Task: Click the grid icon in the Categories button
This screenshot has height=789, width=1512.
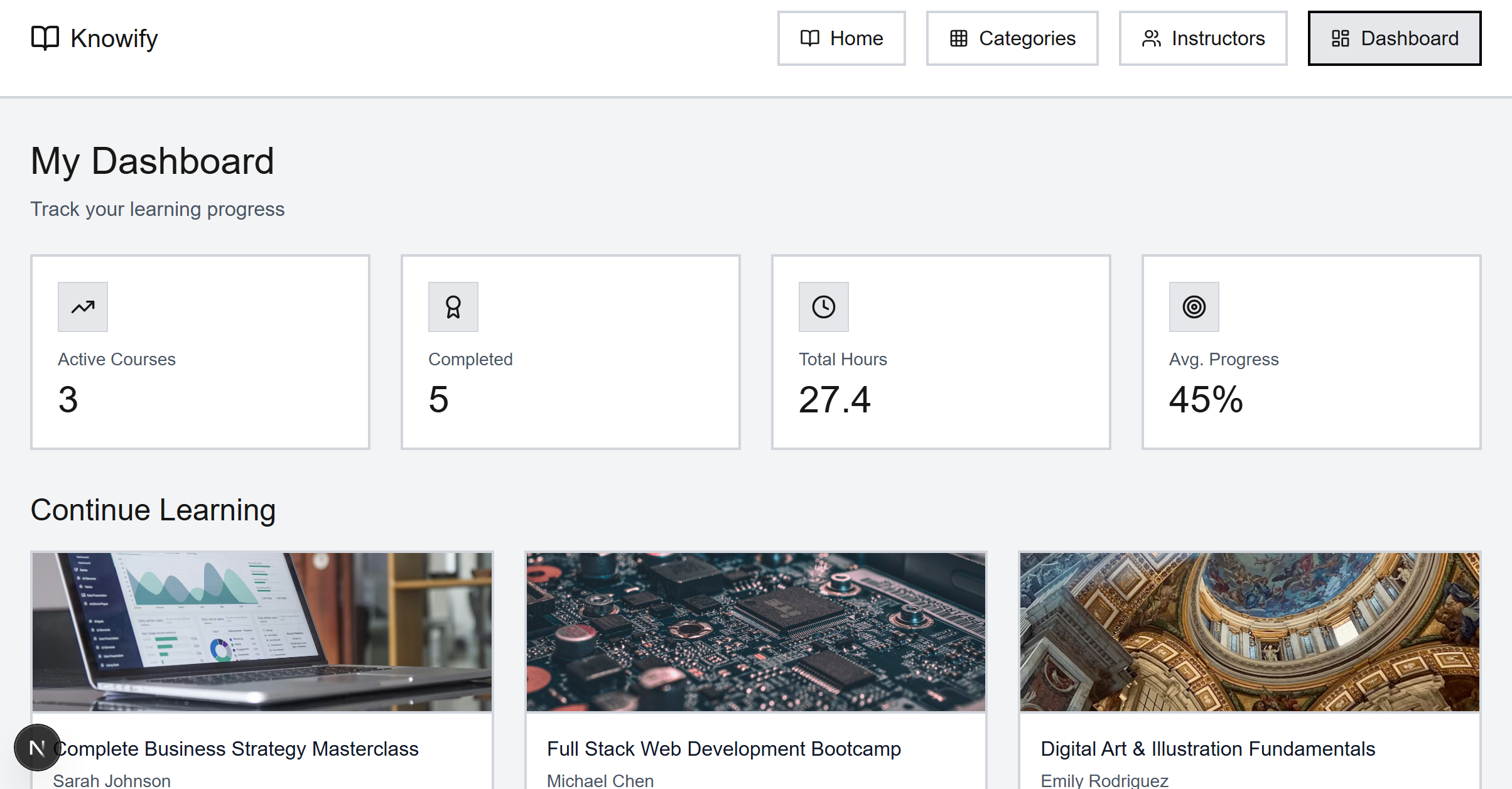Action: [958, 38]
